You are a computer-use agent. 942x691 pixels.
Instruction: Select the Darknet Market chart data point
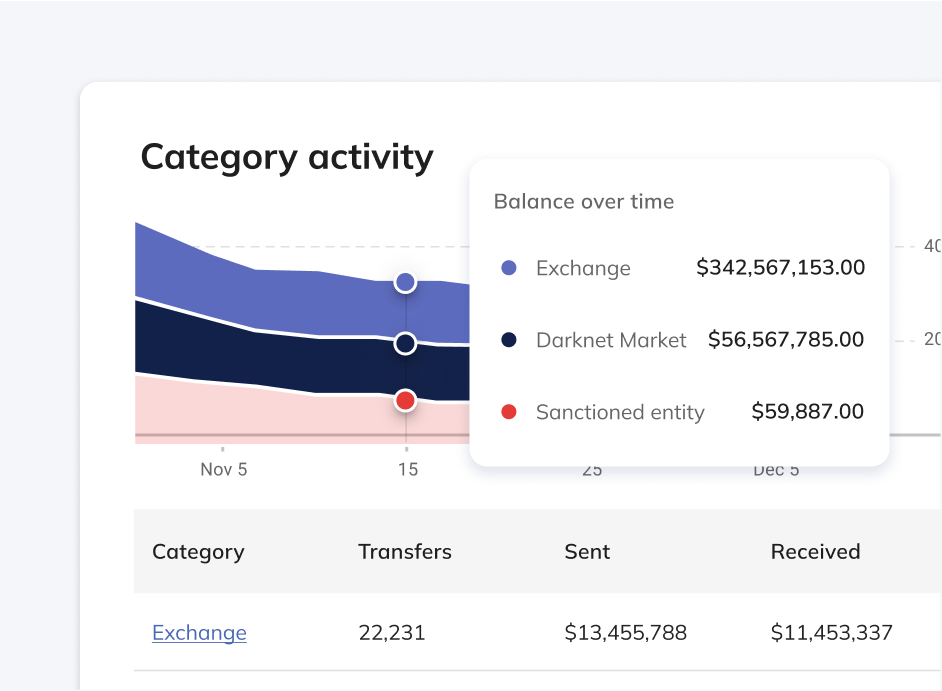[x=405, y=344]
